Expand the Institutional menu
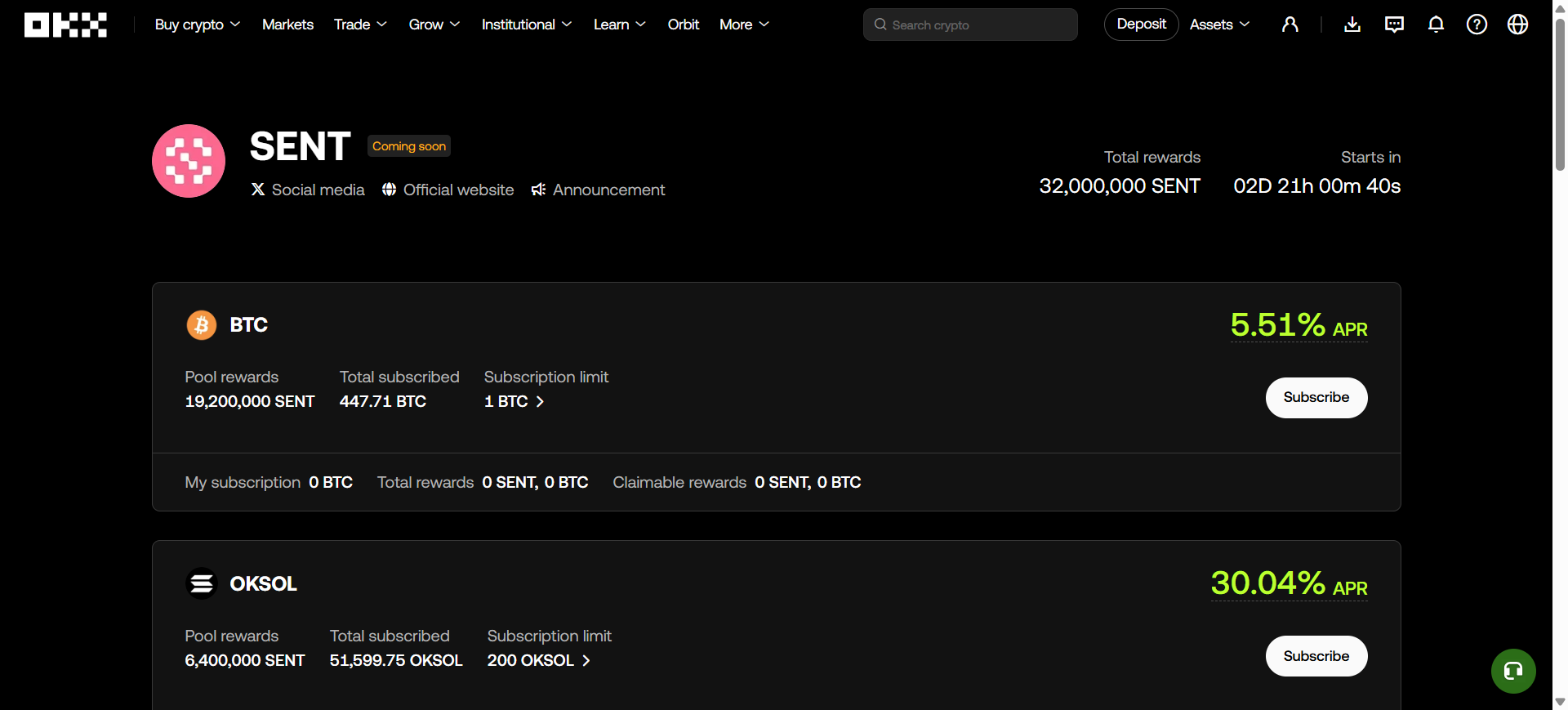This screenshot has width=1568, height=710. (x=527, y=25)
